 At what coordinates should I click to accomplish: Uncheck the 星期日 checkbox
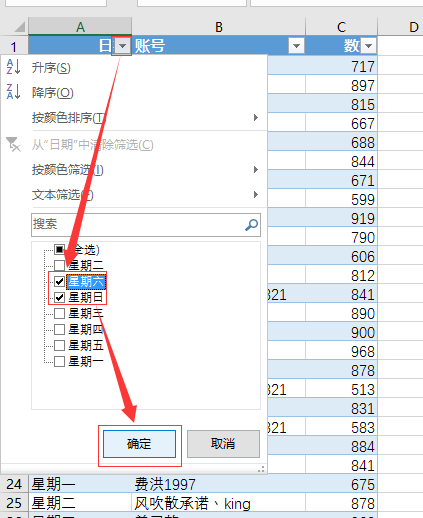coord(59,297)
